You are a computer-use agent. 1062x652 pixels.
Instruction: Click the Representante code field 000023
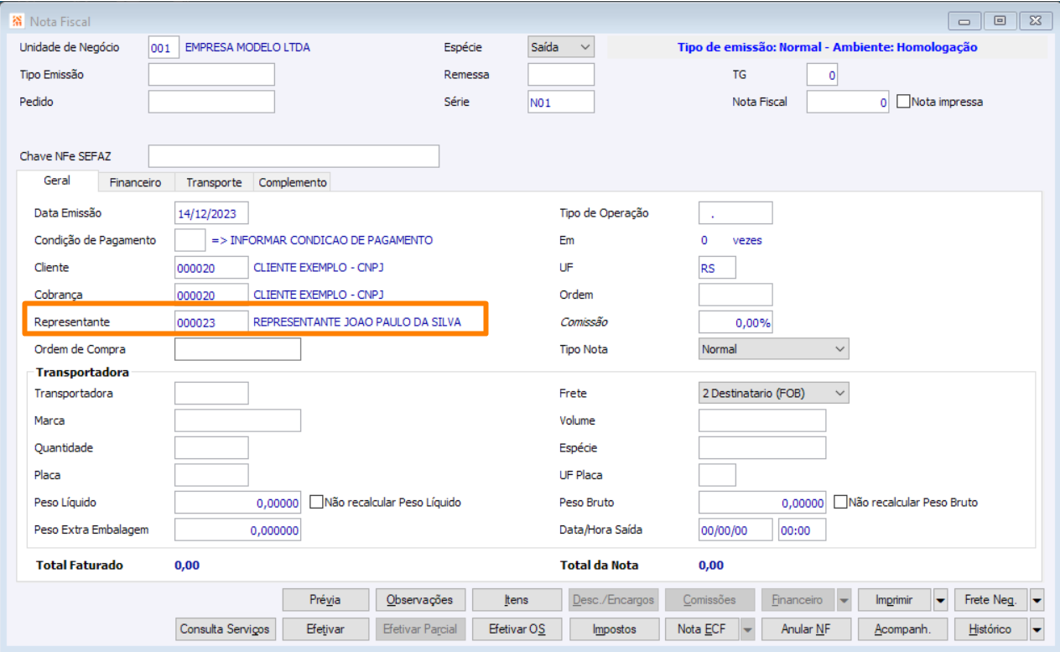[211, 322]
